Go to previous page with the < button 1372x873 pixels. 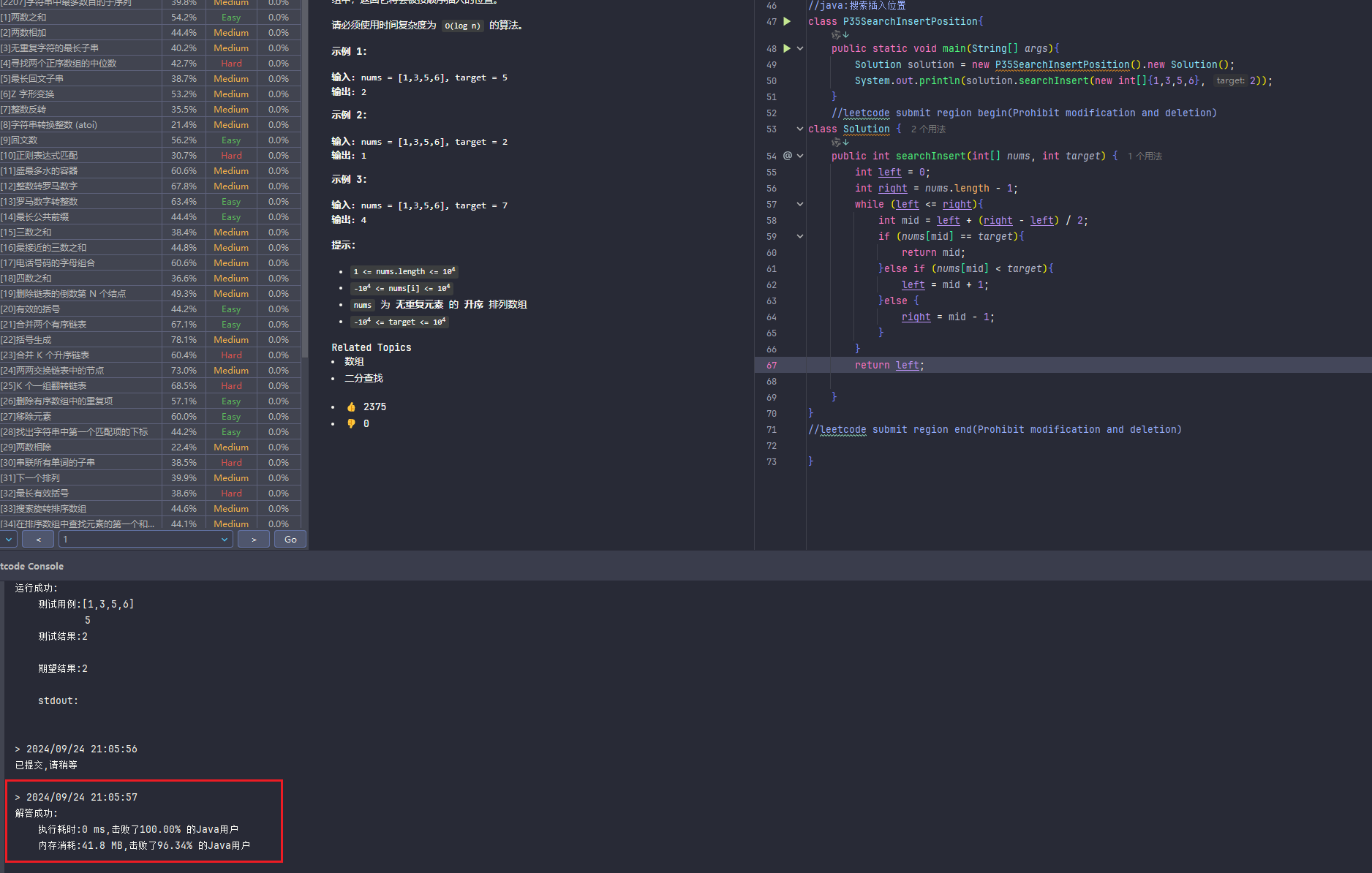[38, 539]
